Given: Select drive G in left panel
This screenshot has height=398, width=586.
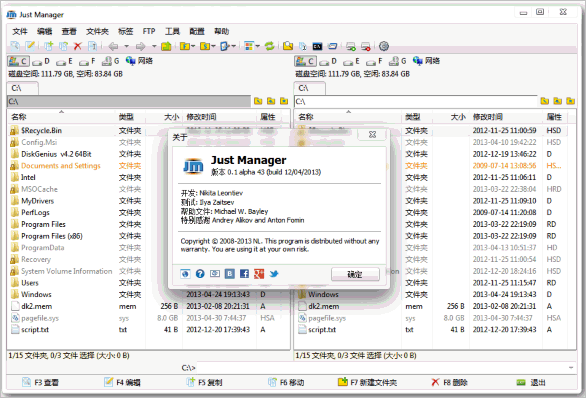Looking at the screenshot, I should coord(111,61).
